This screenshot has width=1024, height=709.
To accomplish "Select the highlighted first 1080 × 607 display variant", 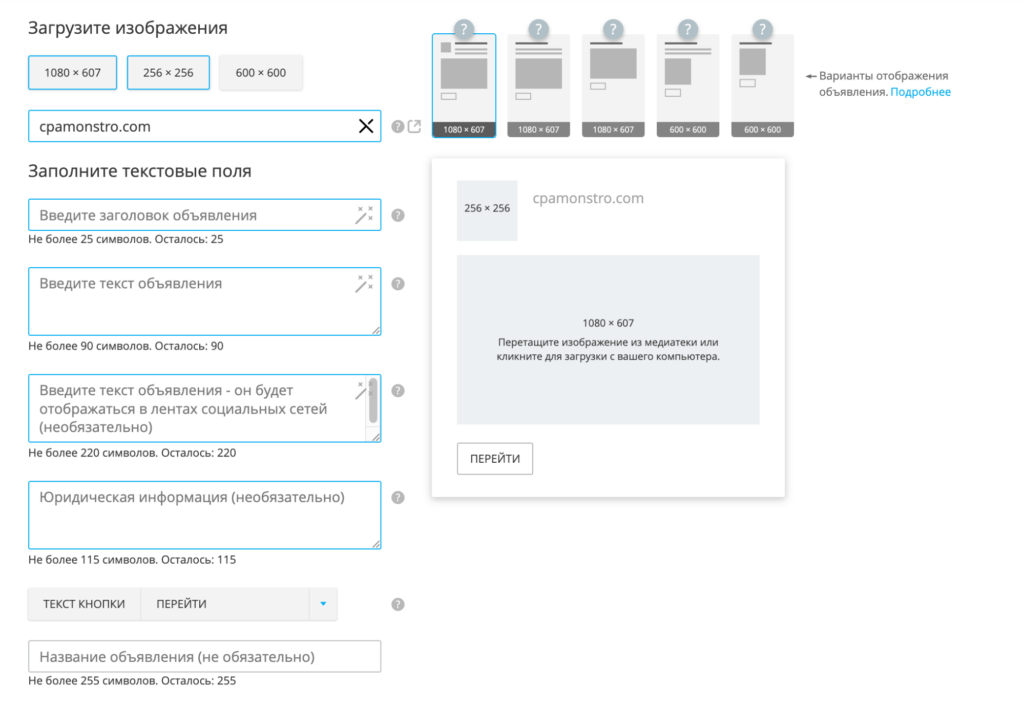I will 464,86.
